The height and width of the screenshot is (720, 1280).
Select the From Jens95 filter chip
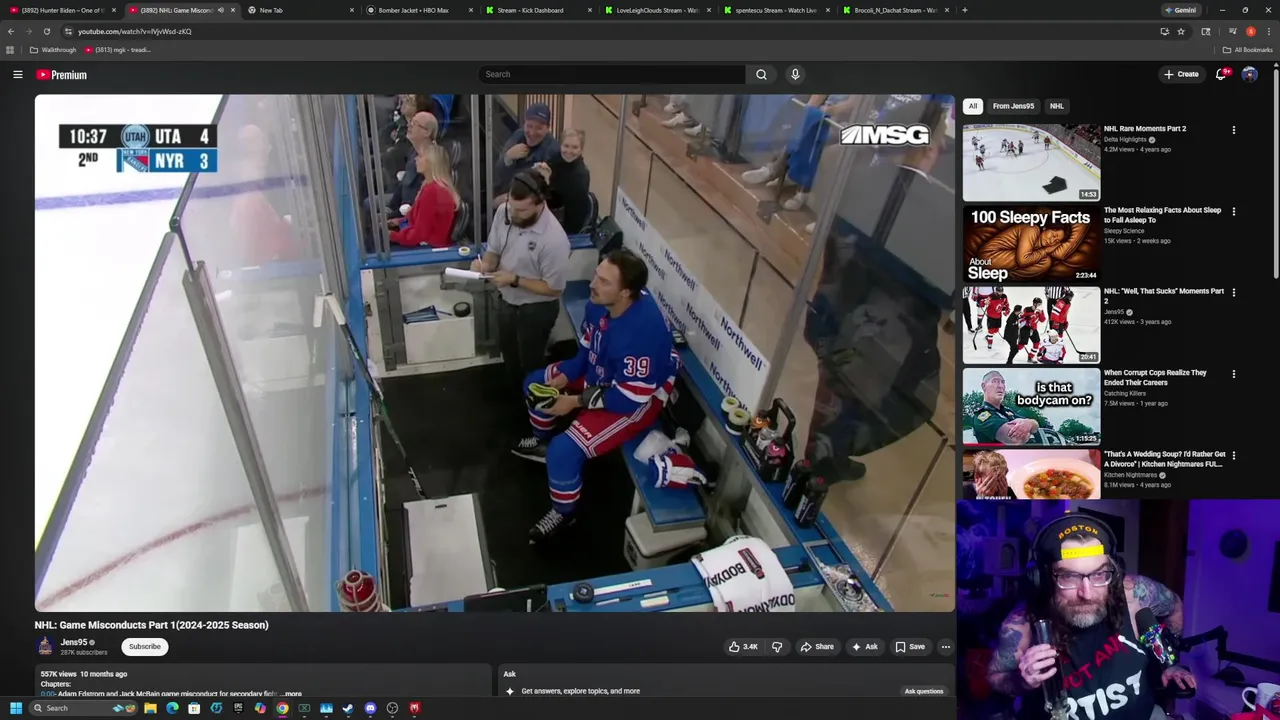pos(1013,106)
